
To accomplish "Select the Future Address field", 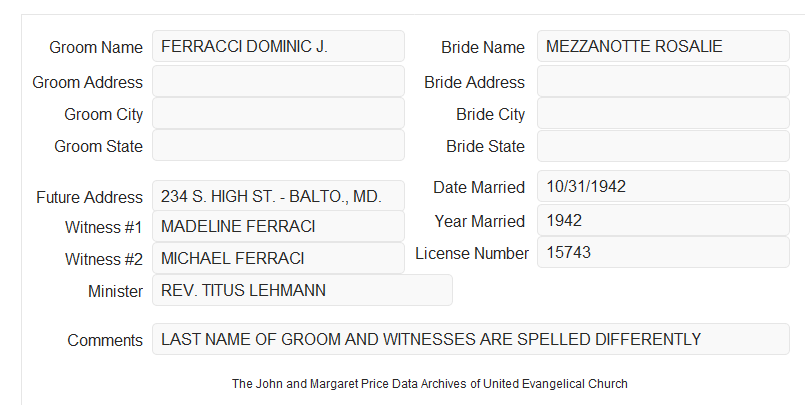I will 278,196.
